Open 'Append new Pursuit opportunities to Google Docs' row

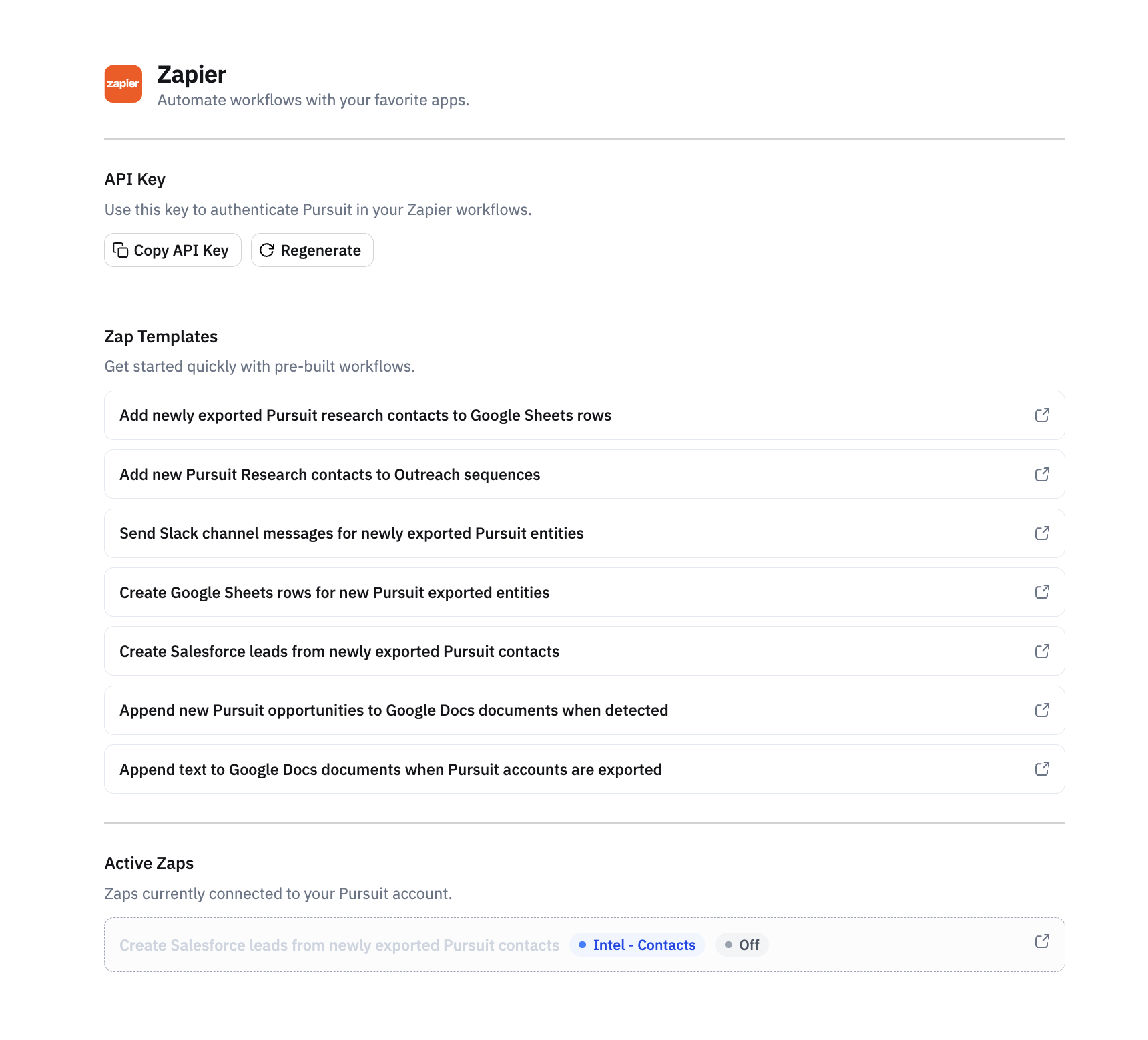point(585,710)
